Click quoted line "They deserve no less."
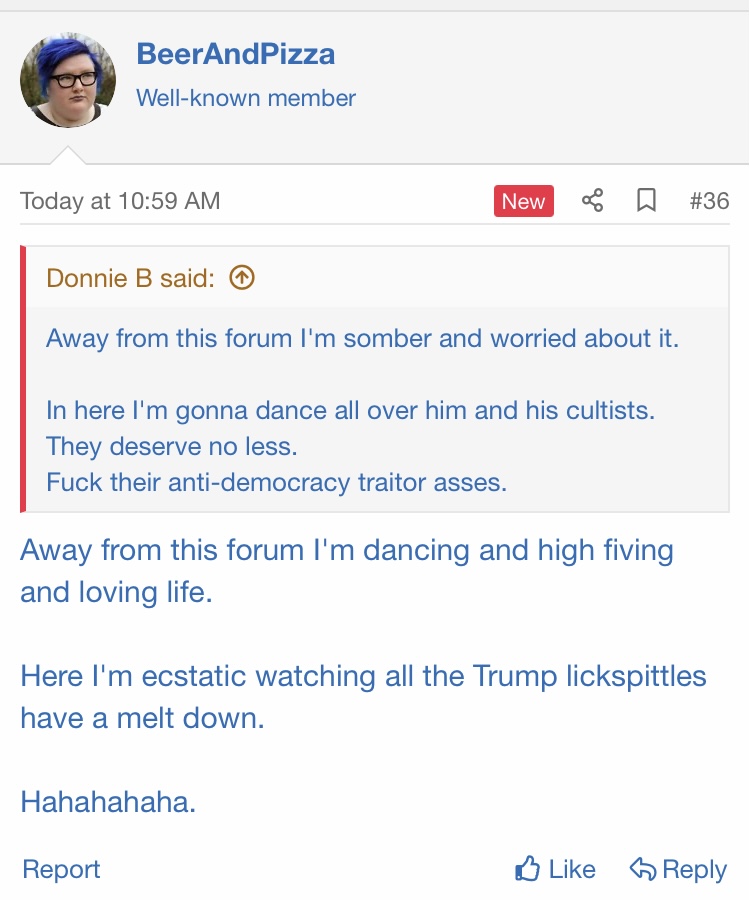The width and height of the screenshot is (749, 900). [x=172, y=446]
